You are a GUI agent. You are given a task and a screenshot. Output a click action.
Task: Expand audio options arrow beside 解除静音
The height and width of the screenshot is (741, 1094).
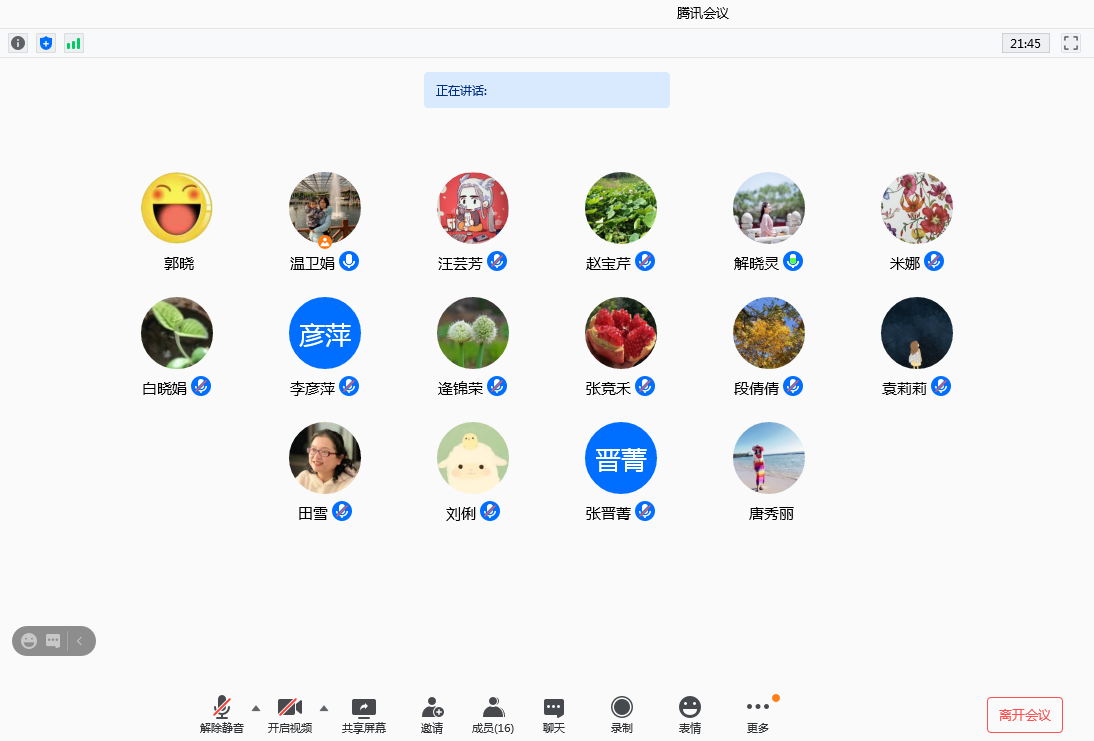pyautogui.click(x=256, y=708)
